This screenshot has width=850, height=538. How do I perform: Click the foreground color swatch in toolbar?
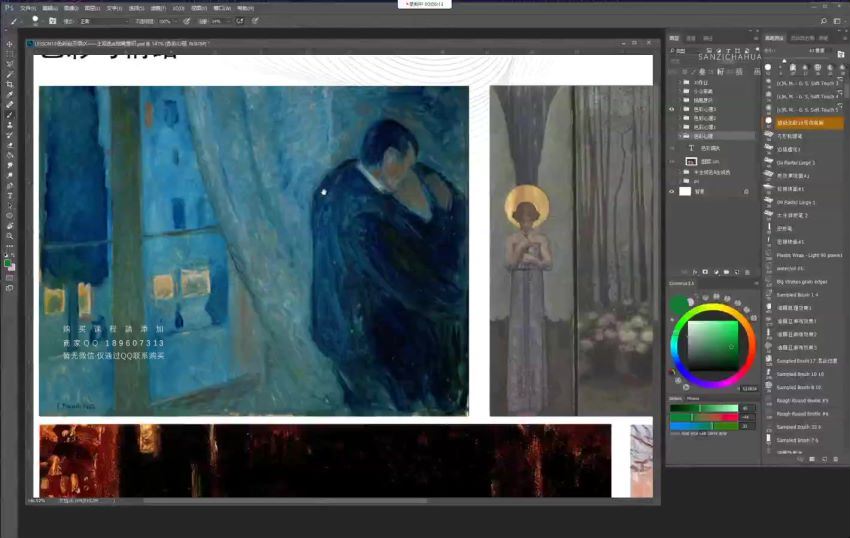tap(8, 263)
